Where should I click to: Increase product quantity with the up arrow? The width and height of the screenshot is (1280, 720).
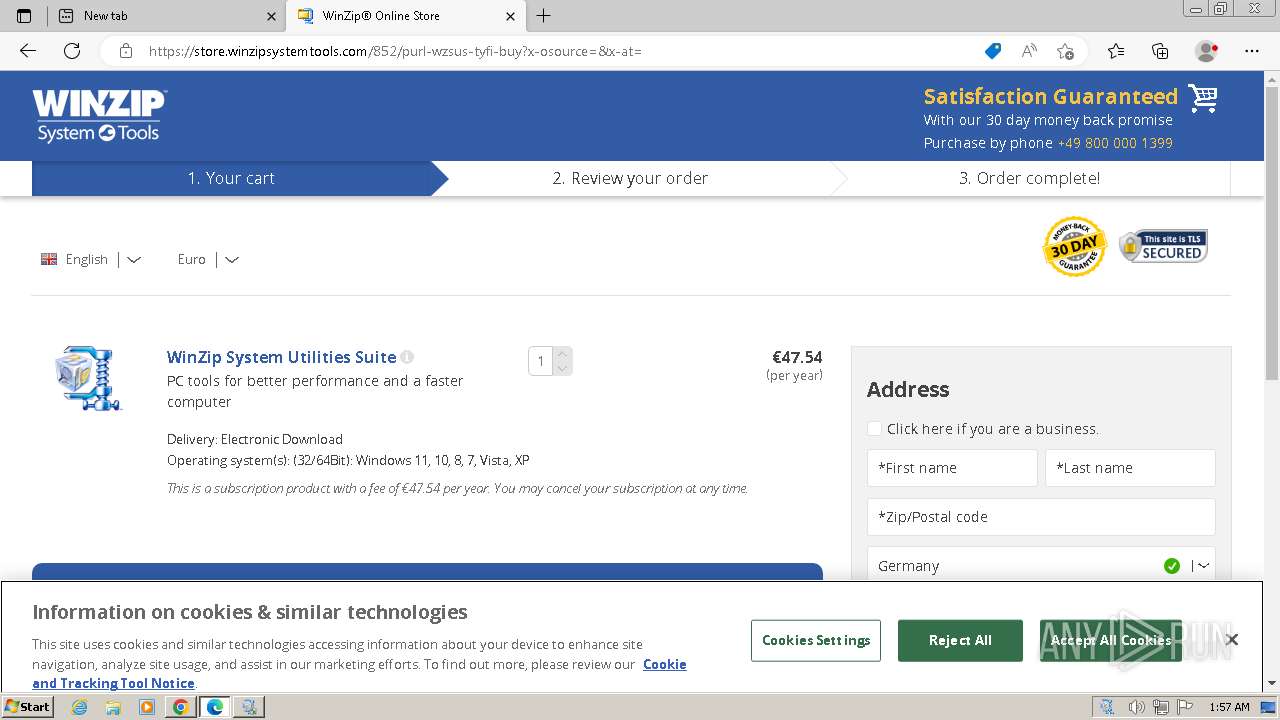563,353
